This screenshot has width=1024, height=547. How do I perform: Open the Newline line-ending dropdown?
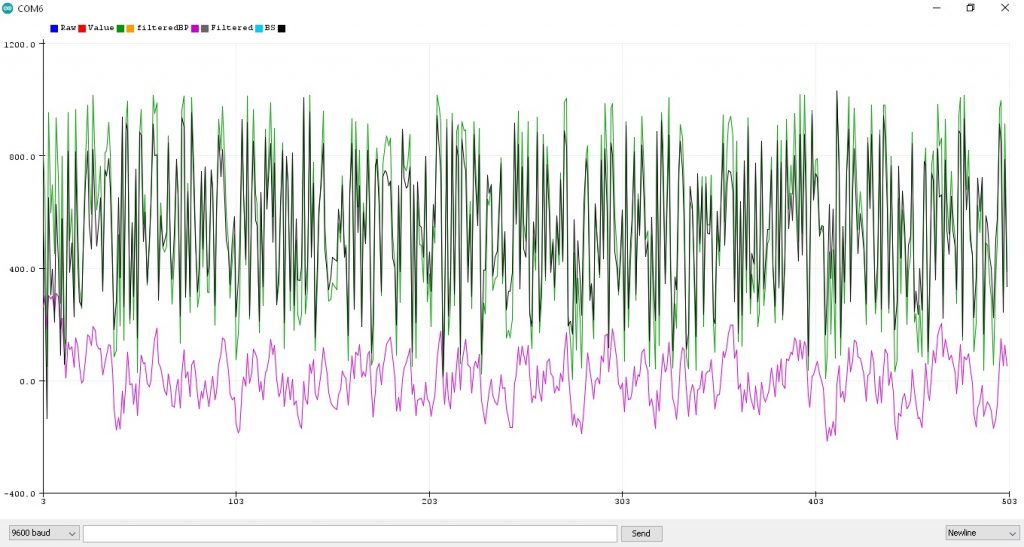tap(982, 533)
